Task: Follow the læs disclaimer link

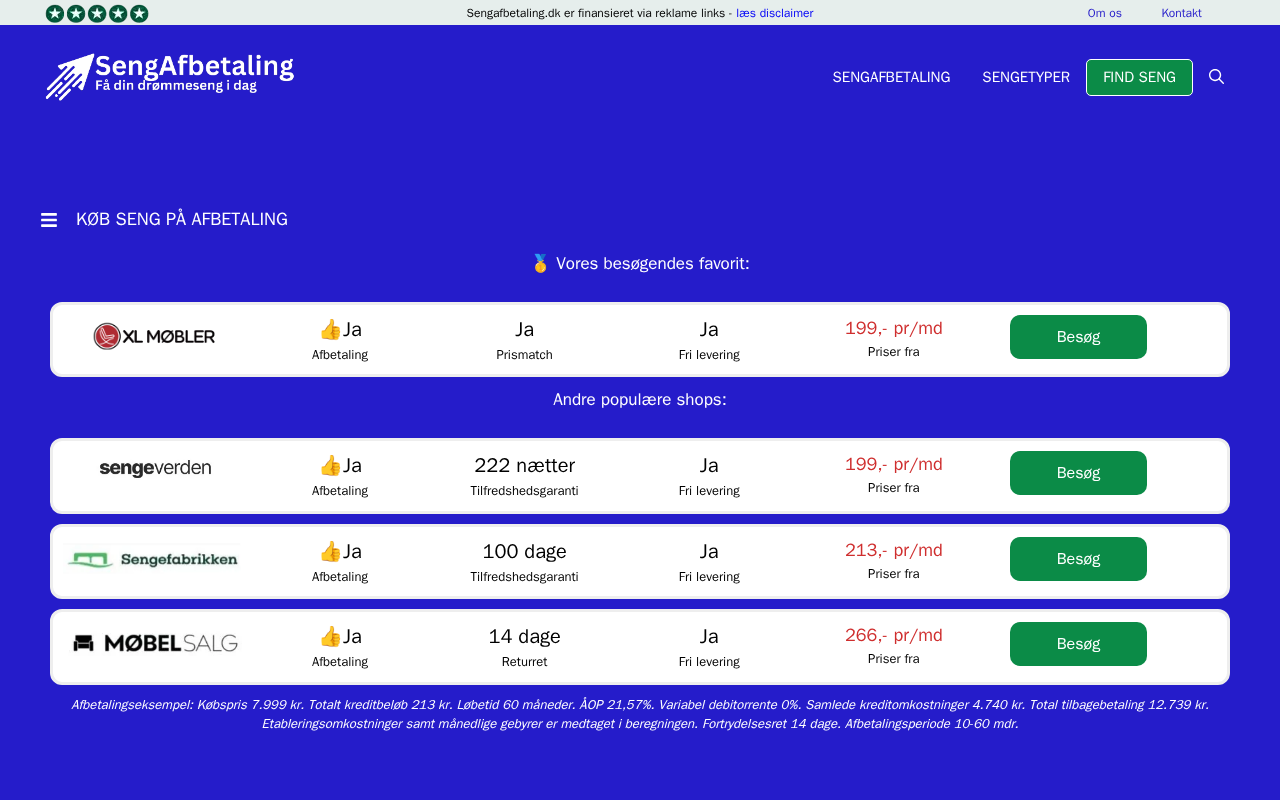Action: pos(774,13)
